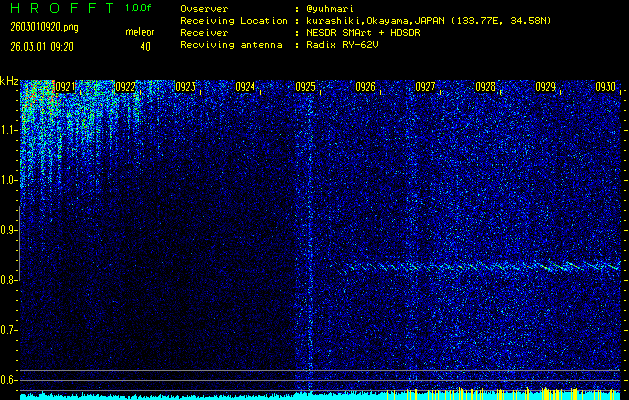Click the Receiving Location value kurashiki,Okayama,JAPAN

376,21
